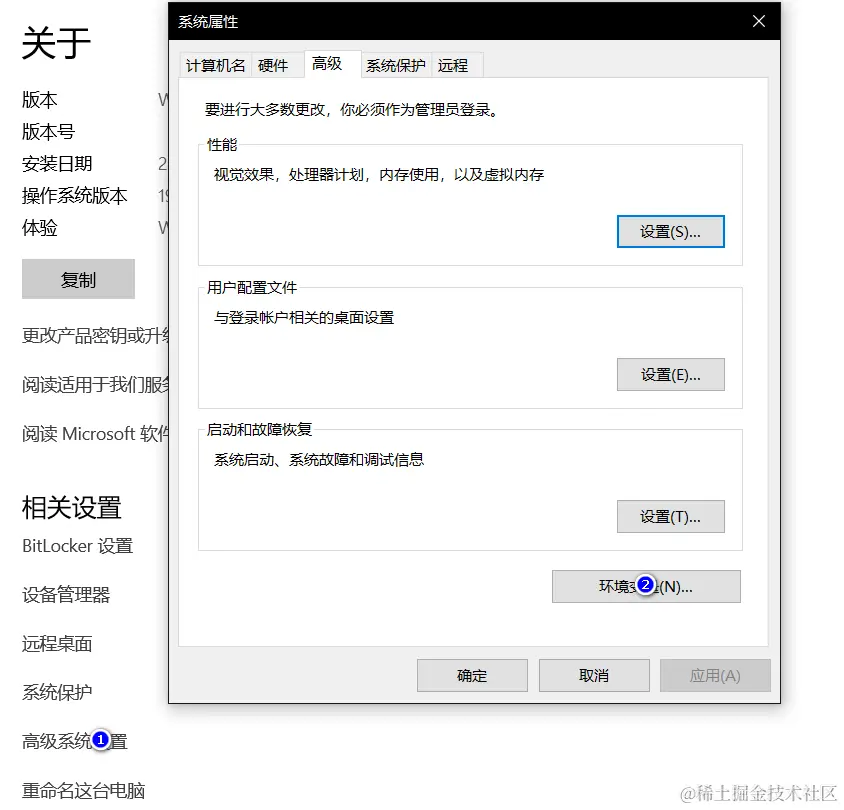This screenshot has width=844, height=810.
Task: Open 远程桌面 link
Action: click(x=57, y=644)
